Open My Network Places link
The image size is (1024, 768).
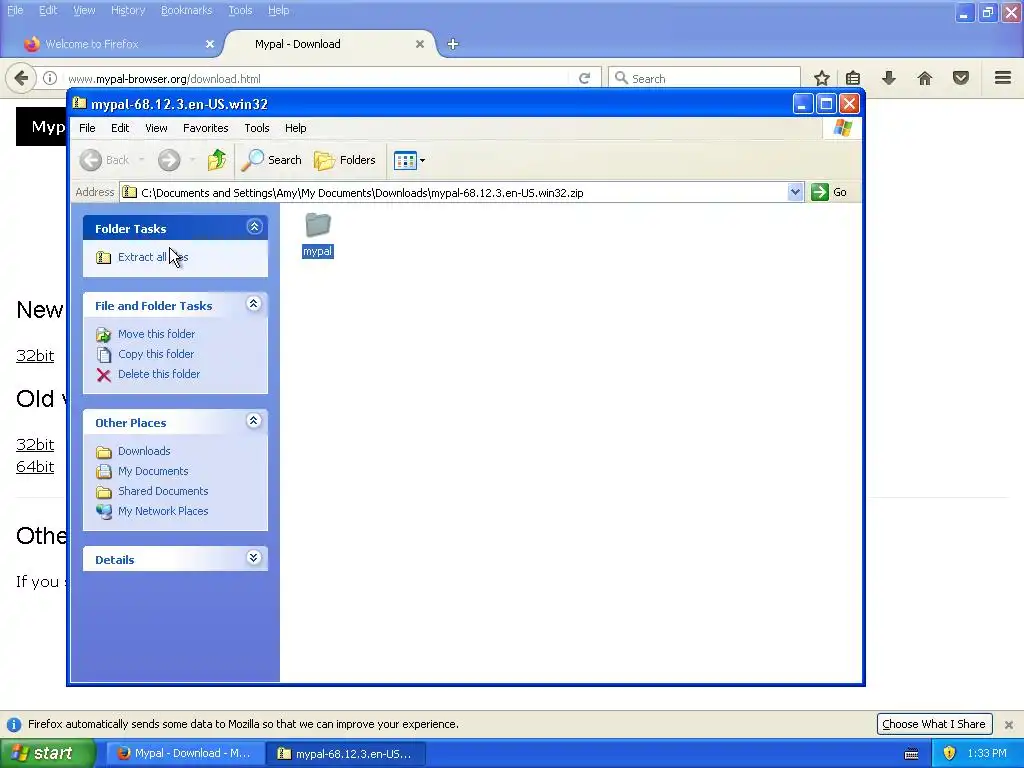click(163, 511)
